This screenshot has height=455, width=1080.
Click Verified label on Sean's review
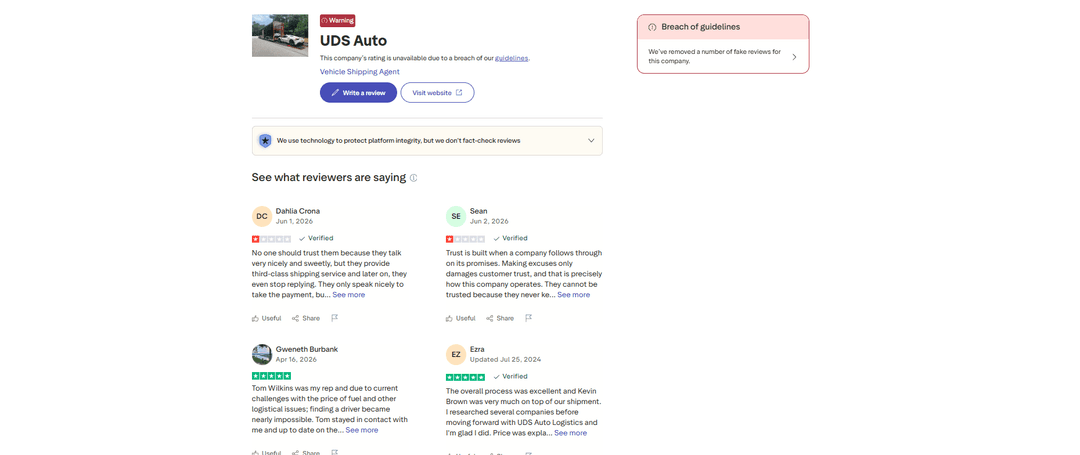point(510,238)
